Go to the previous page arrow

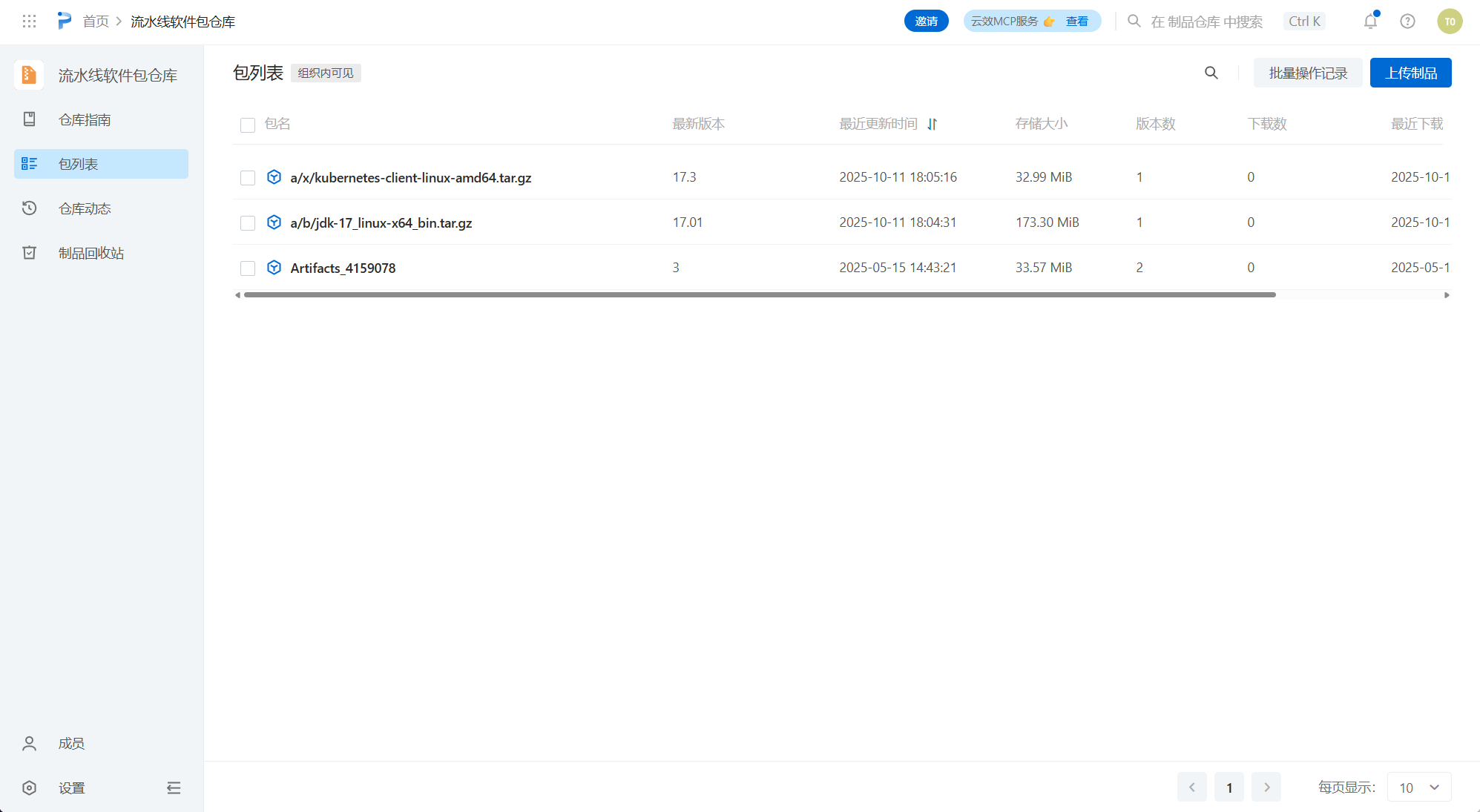[x=1191, y=788]
